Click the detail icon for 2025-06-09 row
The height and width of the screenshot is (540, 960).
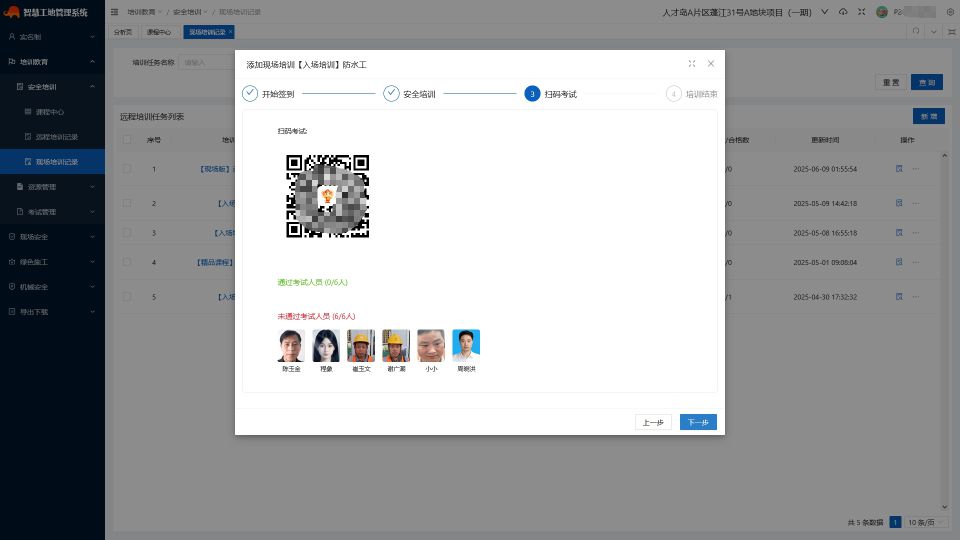point(899,168)
